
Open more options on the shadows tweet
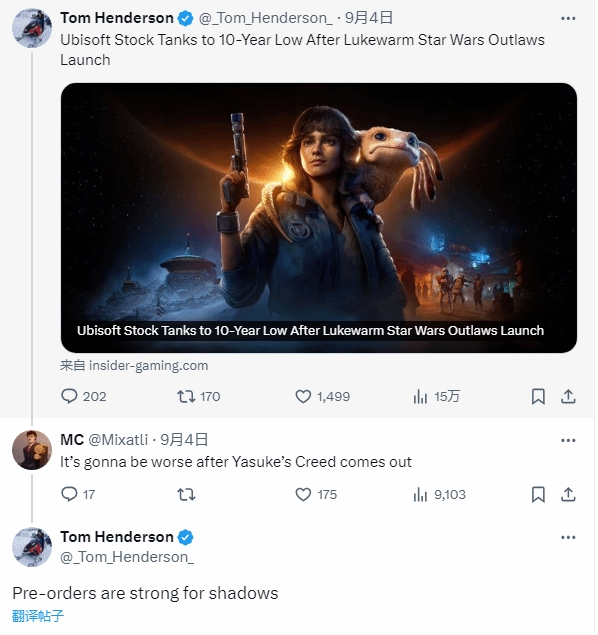click(x=568, y=538)
